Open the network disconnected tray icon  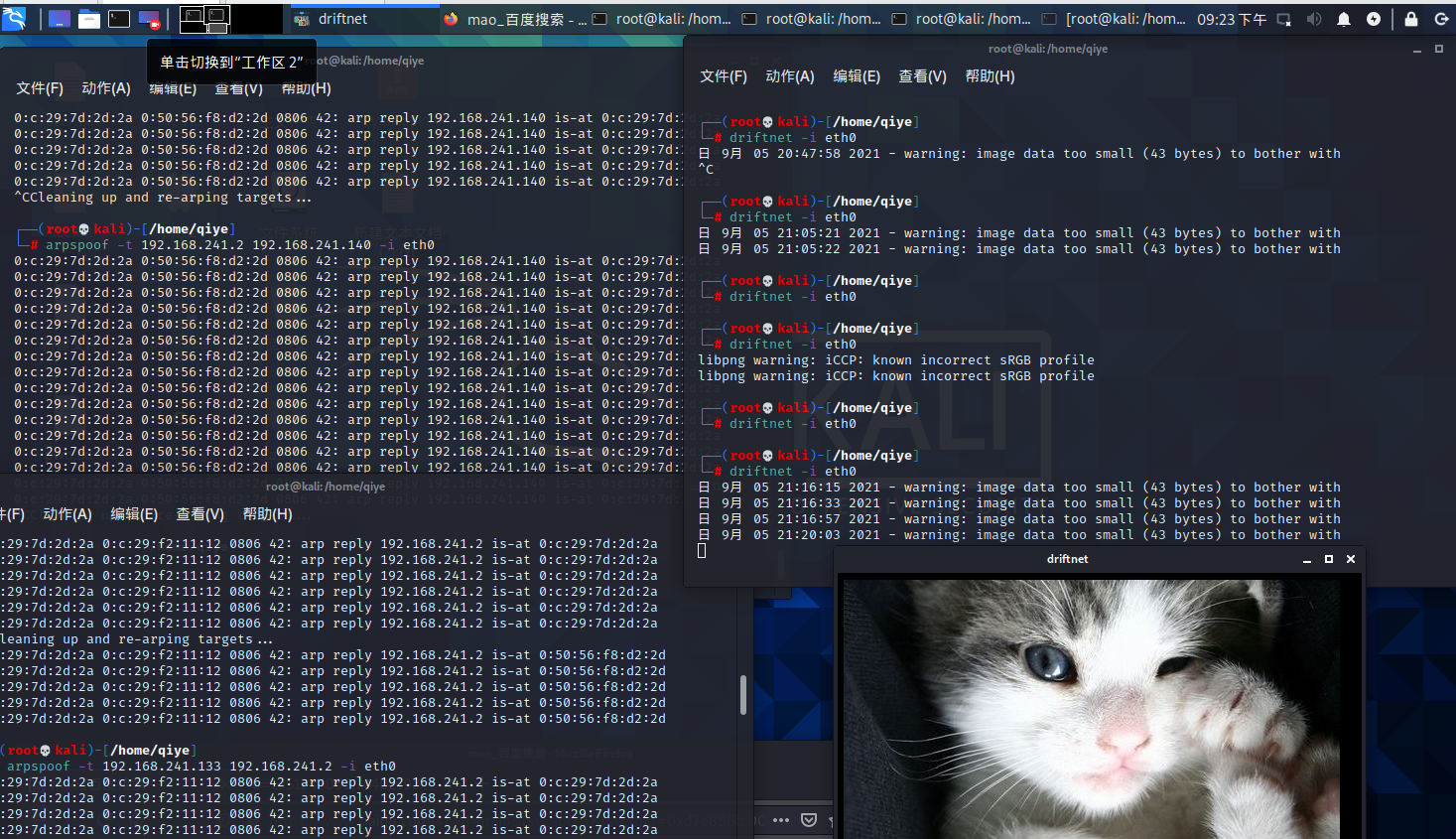pos(1283,19)
